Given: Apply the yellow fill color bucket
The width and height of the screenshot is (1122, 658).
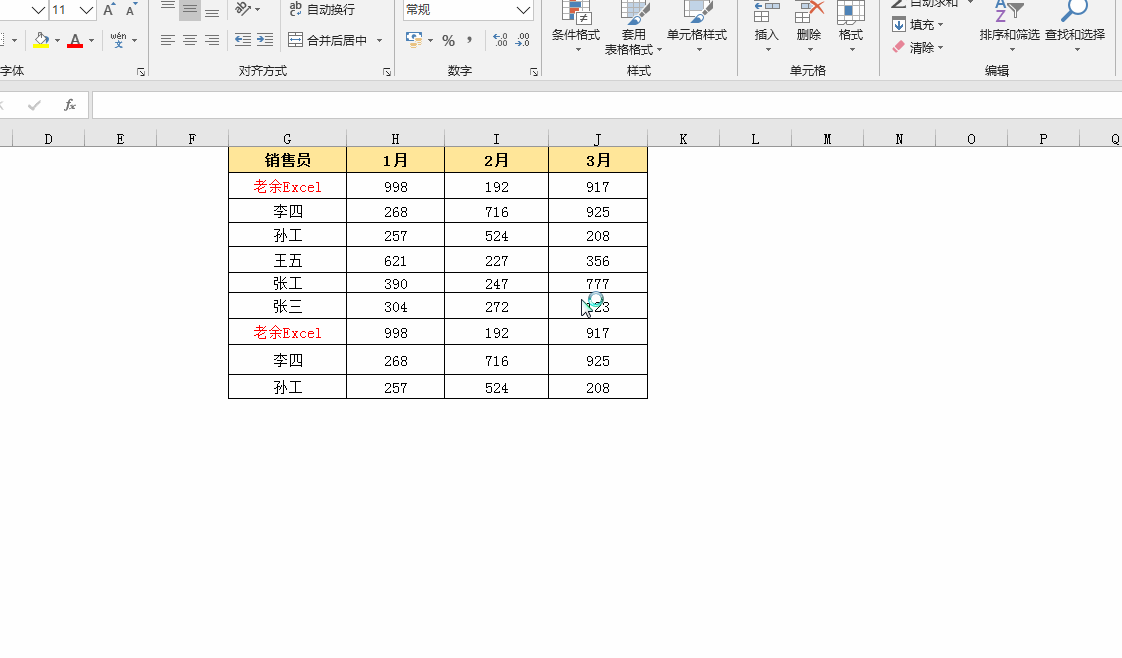Looking at the screenshot, I should point(42,40).
